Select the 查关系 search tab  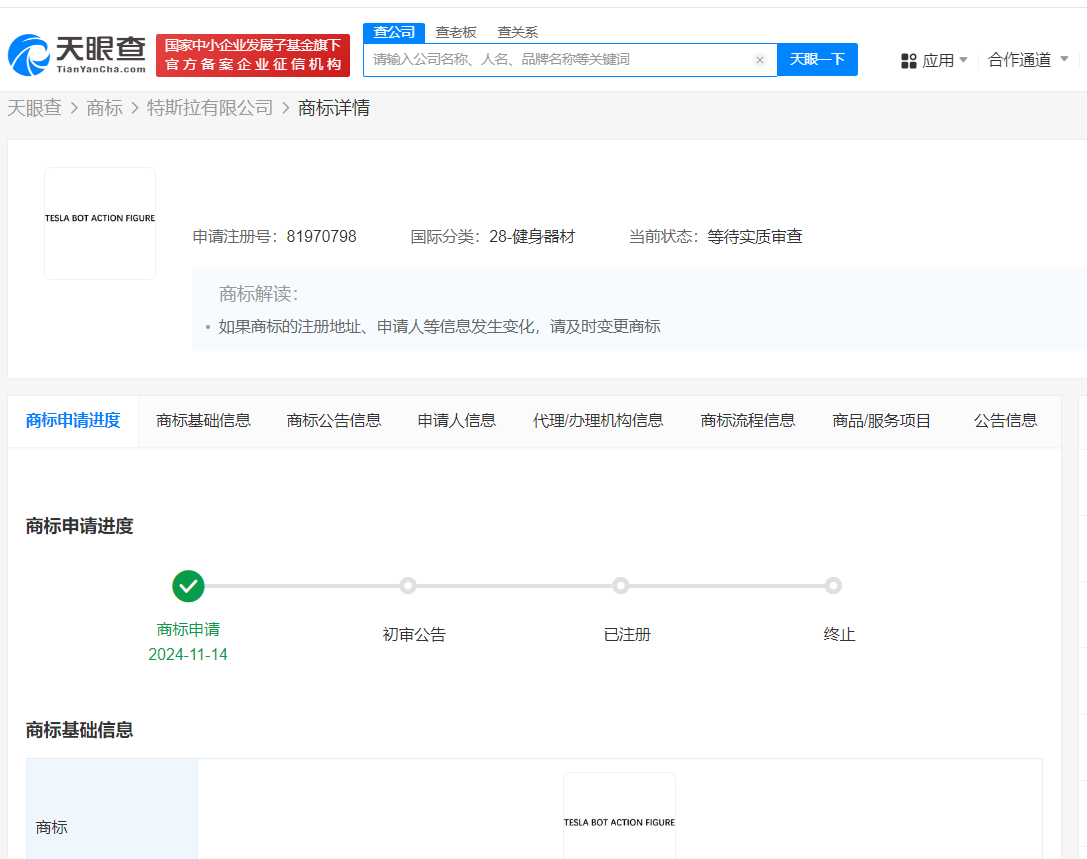click(517, 32)
